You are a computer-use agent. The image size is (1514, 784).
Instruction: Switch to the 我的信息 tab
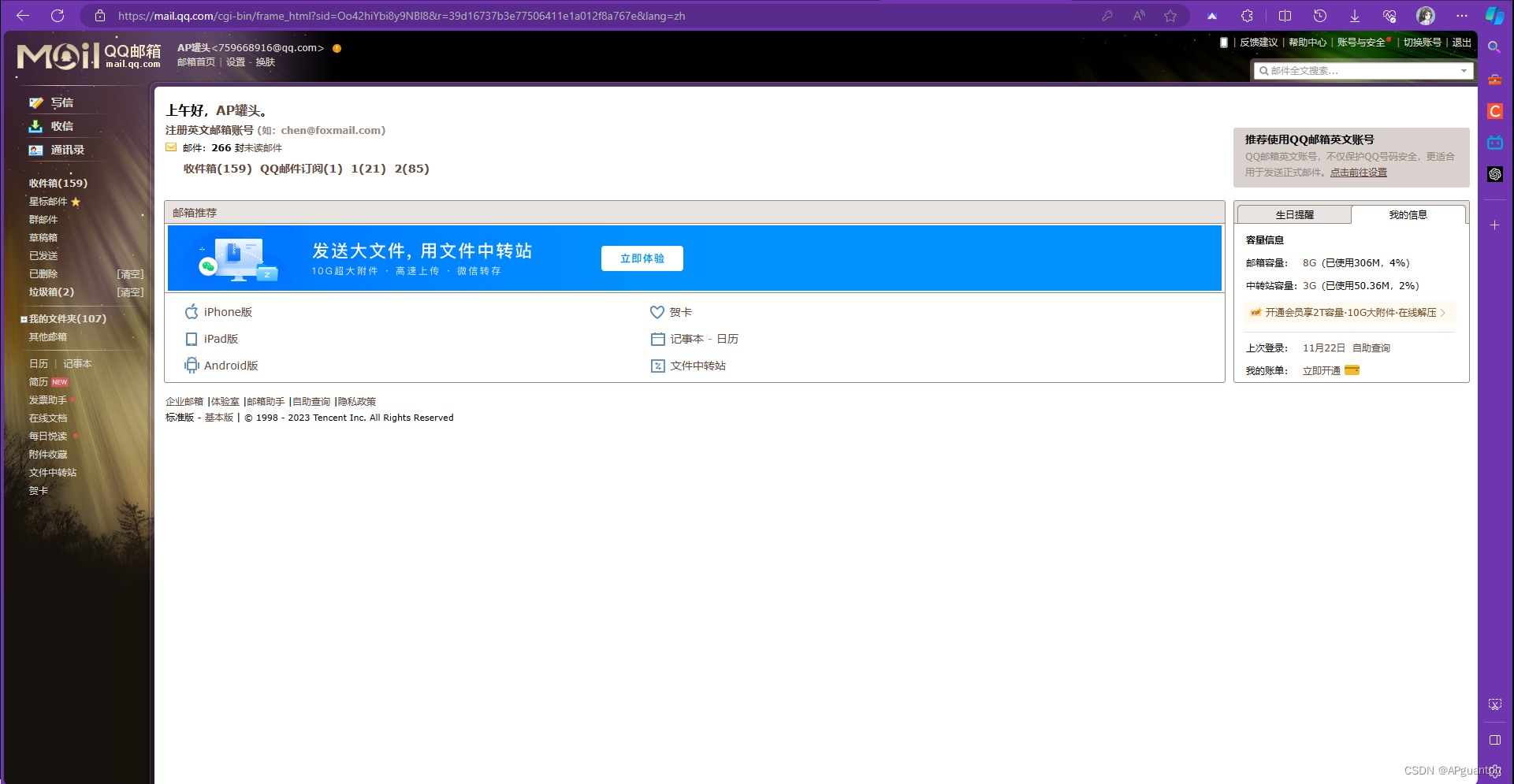tap(1408, 214)
